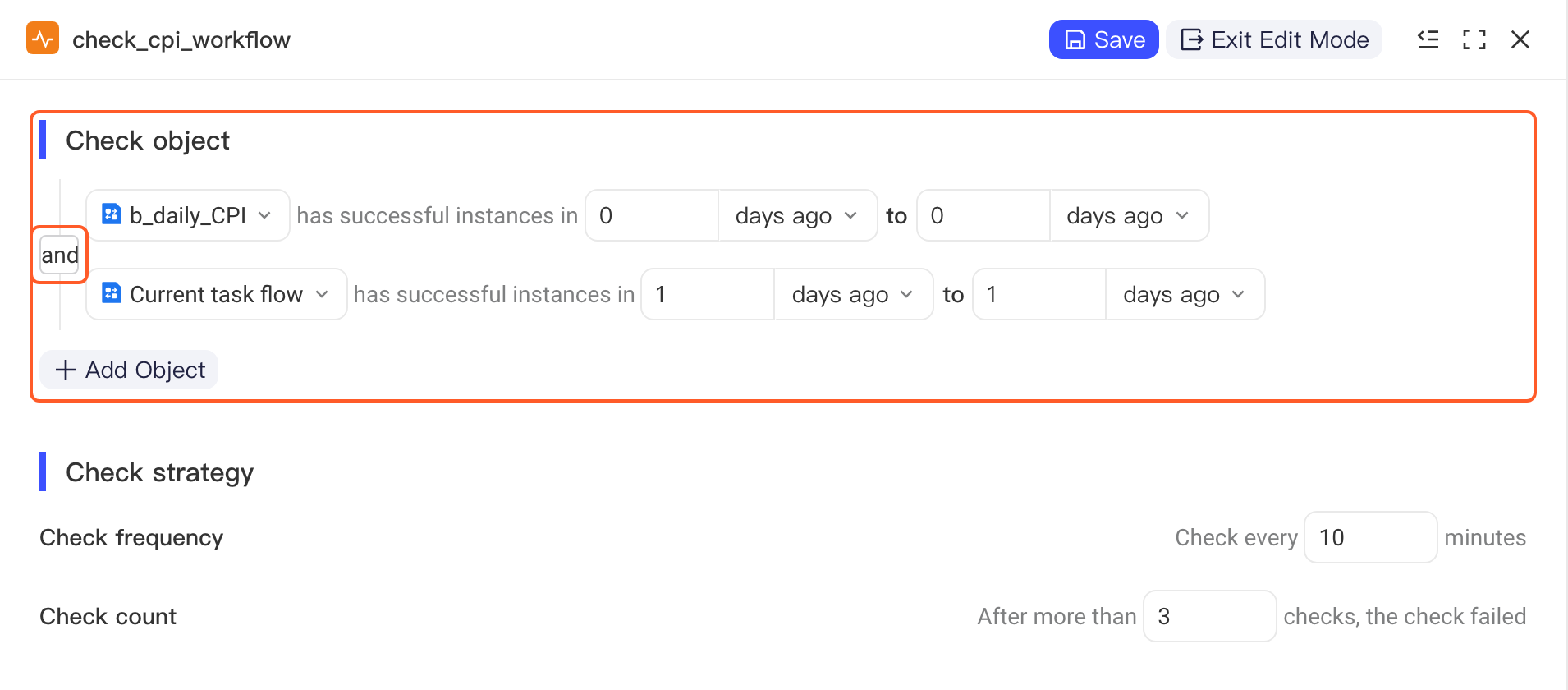Click the end offset field of b_daily_CPI row
1568x690 pixels.
point(983,215)
